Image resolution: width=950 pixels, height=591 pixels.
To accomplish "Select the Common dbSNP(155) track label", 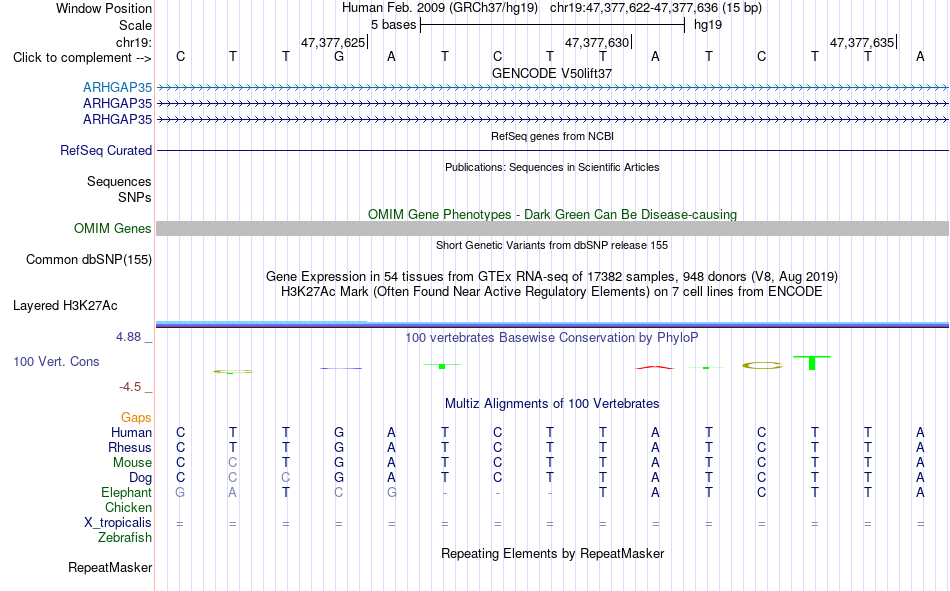I will point(89,259).
